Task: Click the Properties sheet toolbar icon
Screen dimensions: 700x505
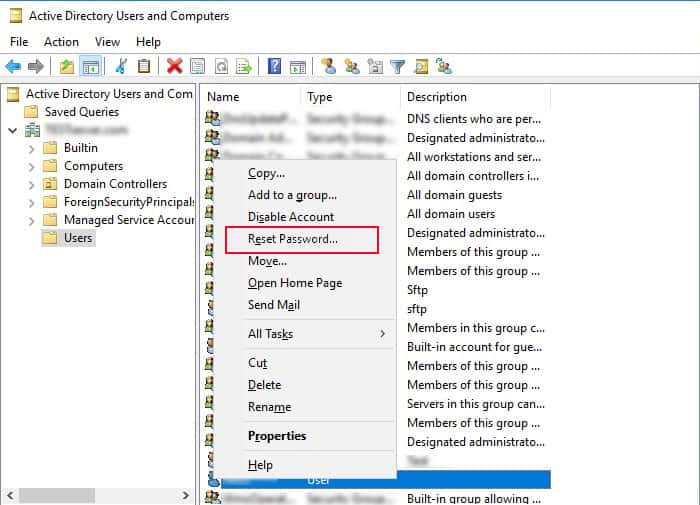Action: pyautogui.click(x=198, y=67)
